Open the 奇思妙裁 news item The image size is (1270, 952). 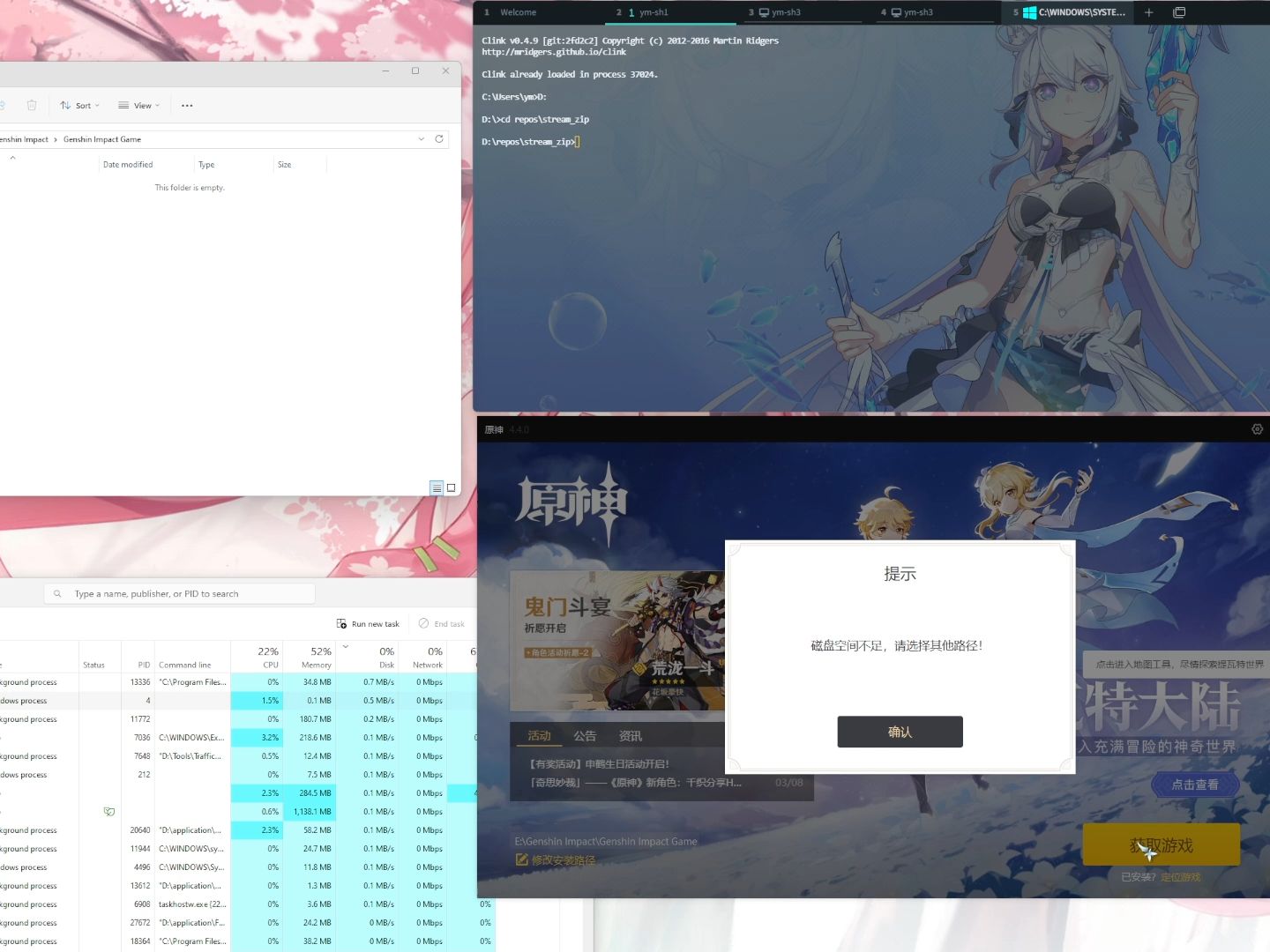coord(635,783)
